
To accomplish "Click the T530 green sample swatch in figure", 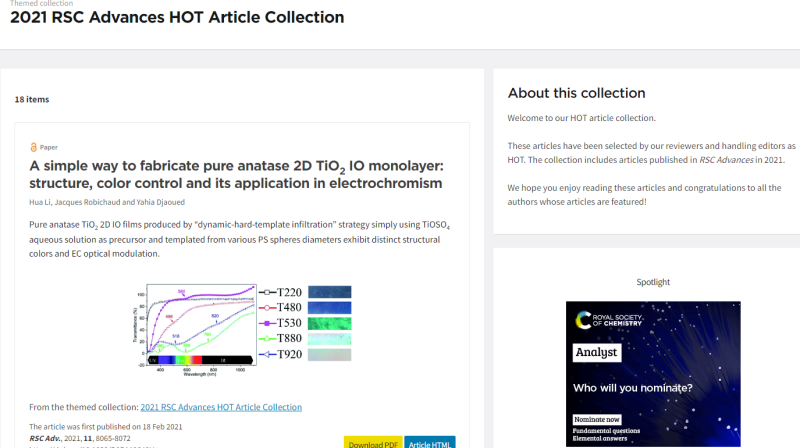I will 330,323.
